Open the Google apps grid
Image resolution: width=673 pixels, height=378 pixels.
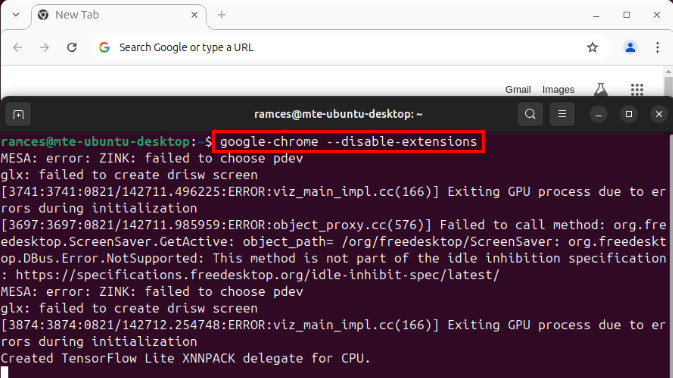(637, 90)
